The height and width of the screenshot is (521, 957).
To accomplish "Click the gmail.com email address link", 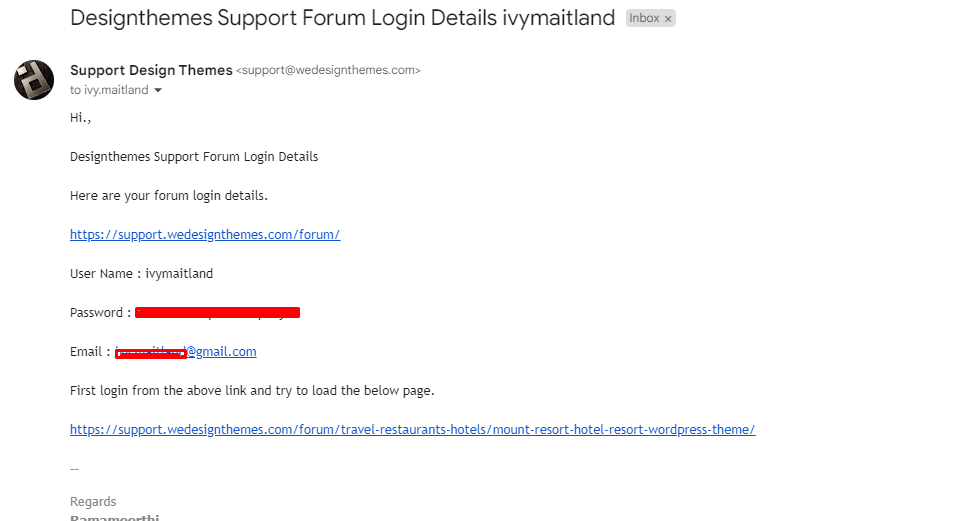I will point(186,351).
